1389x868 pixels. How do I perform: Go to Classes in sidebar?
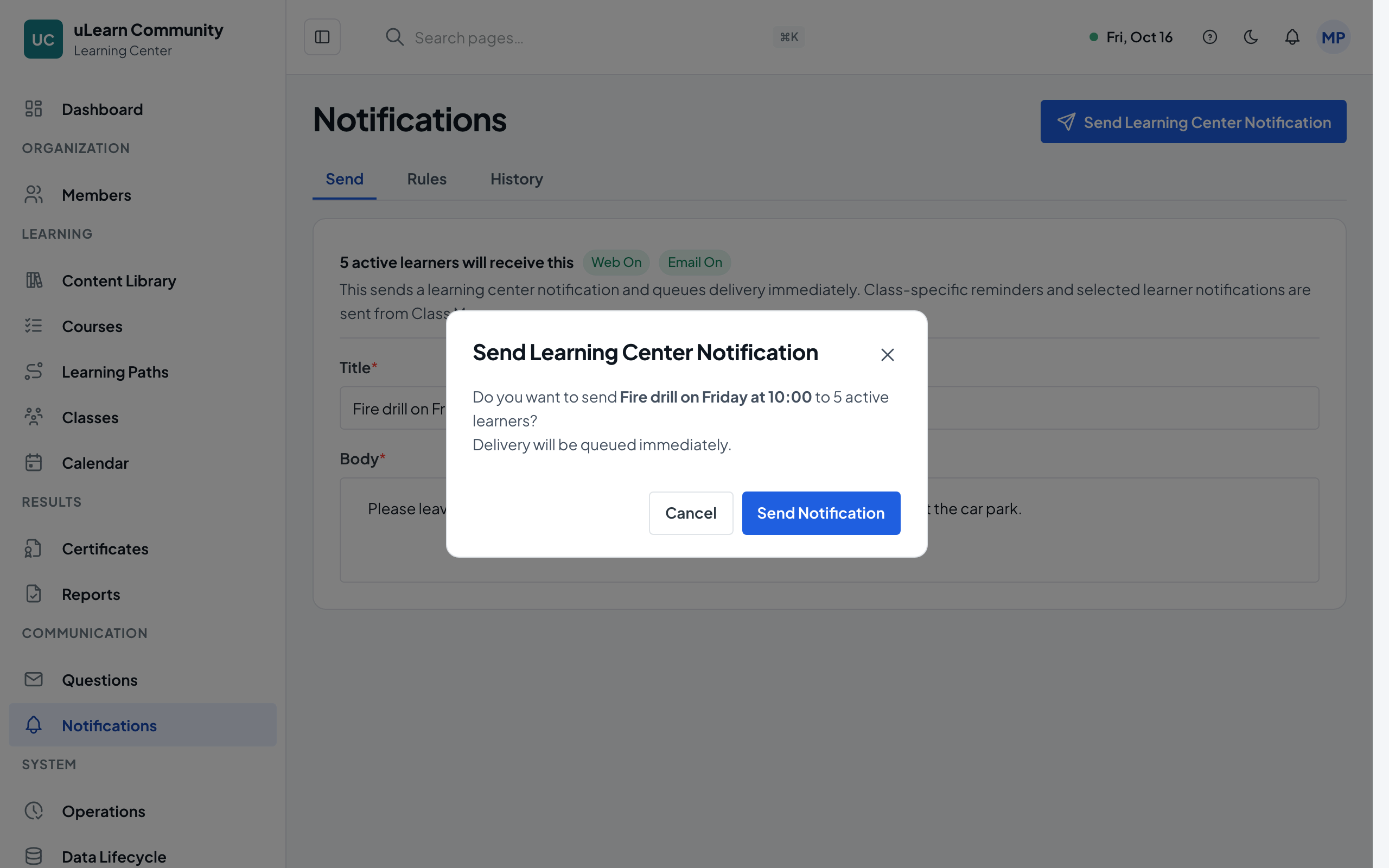click(x=142, y=417)
